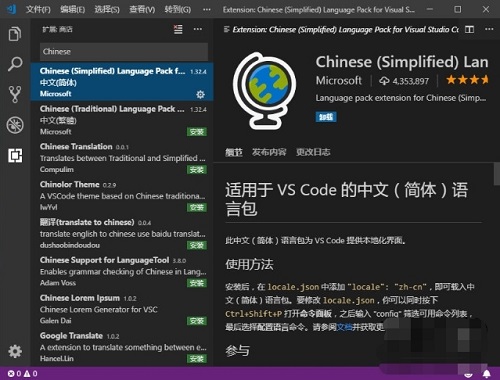The width and height of the screenshot is (500, 380).
Task: Click warnings count in status bar
Action: click(x=30, y=374)
